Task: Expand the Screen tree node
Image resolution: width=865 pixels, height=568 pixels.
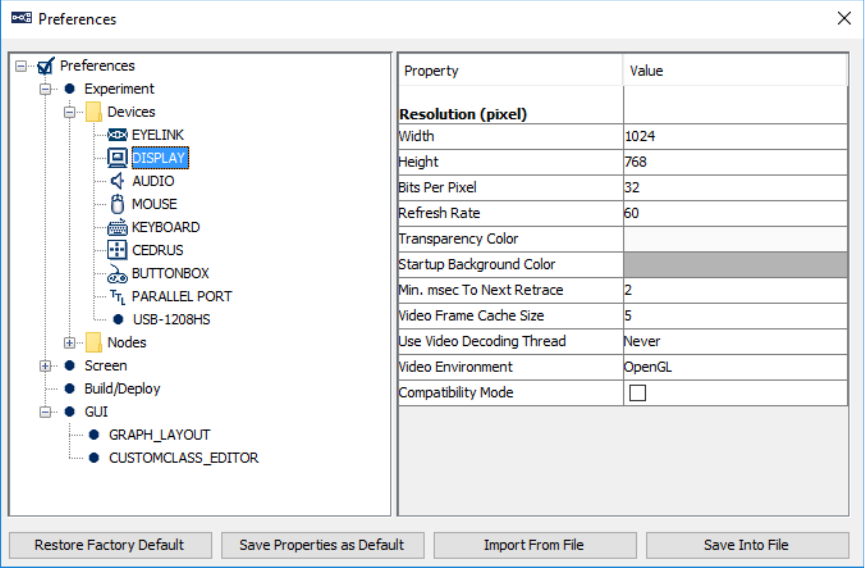Action: [45, 366]
